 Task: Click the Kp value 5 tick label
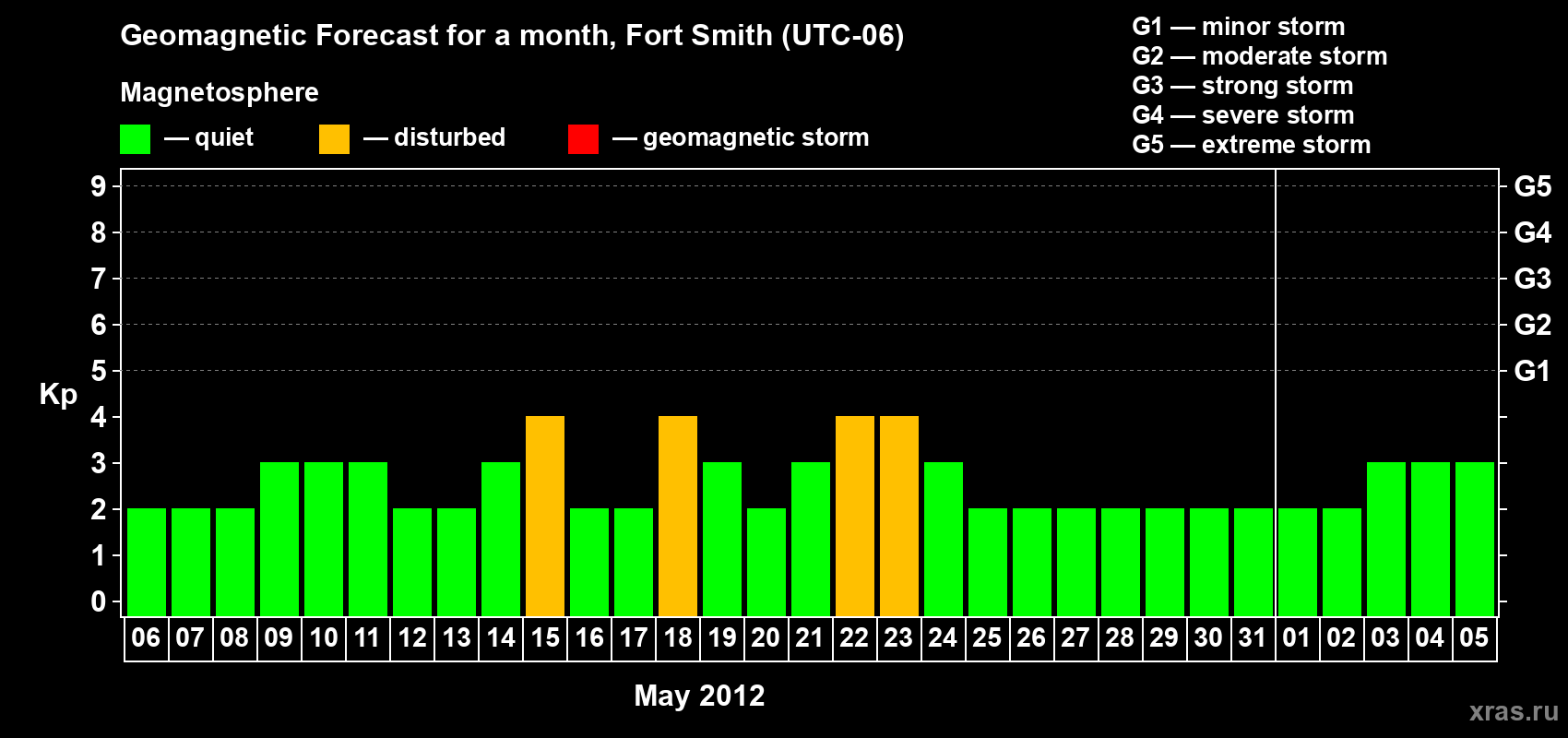point(99,371)
